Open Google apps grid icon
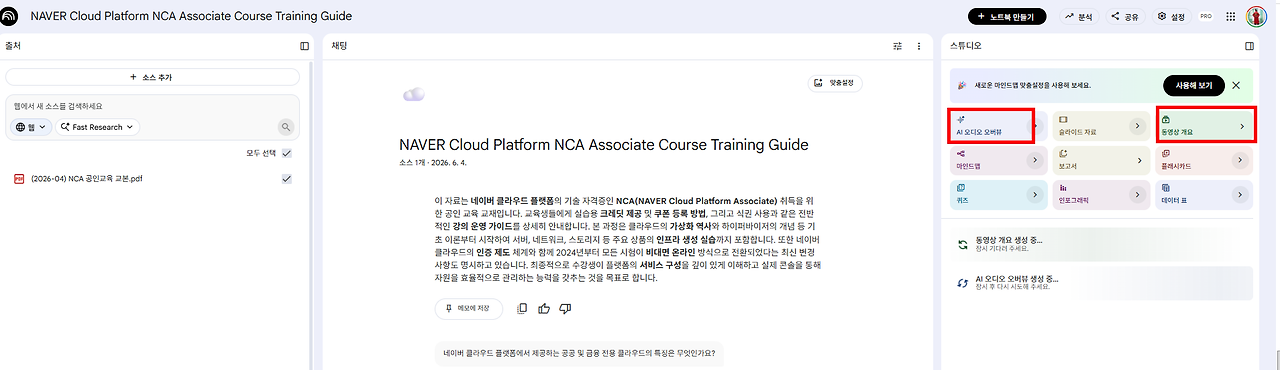 1231,17
